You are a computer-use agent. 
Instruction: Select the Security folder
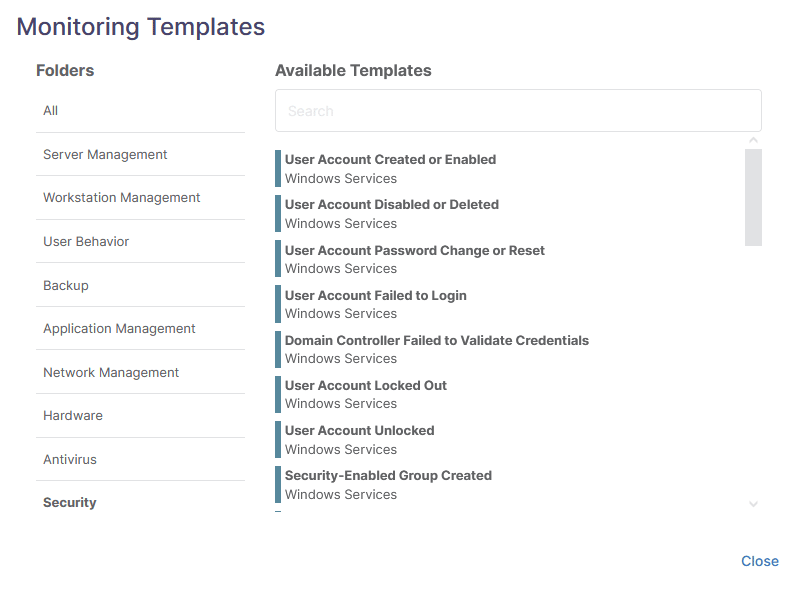pyautogui.click(x=140, y=502)
